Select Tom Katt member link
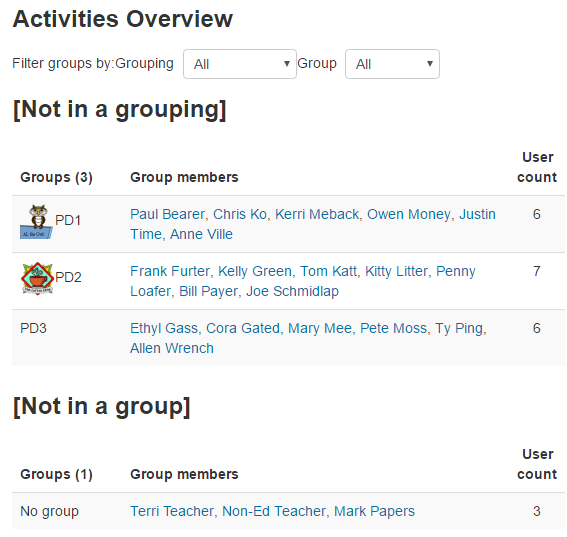The image size is (567, 537). [328, 271]
